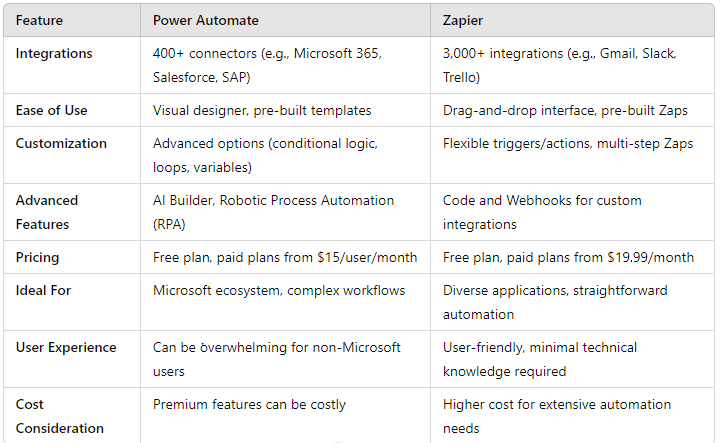Viewport: 720px width, 443px height.
Task: Select the Pricing row label
Action: 37,257
